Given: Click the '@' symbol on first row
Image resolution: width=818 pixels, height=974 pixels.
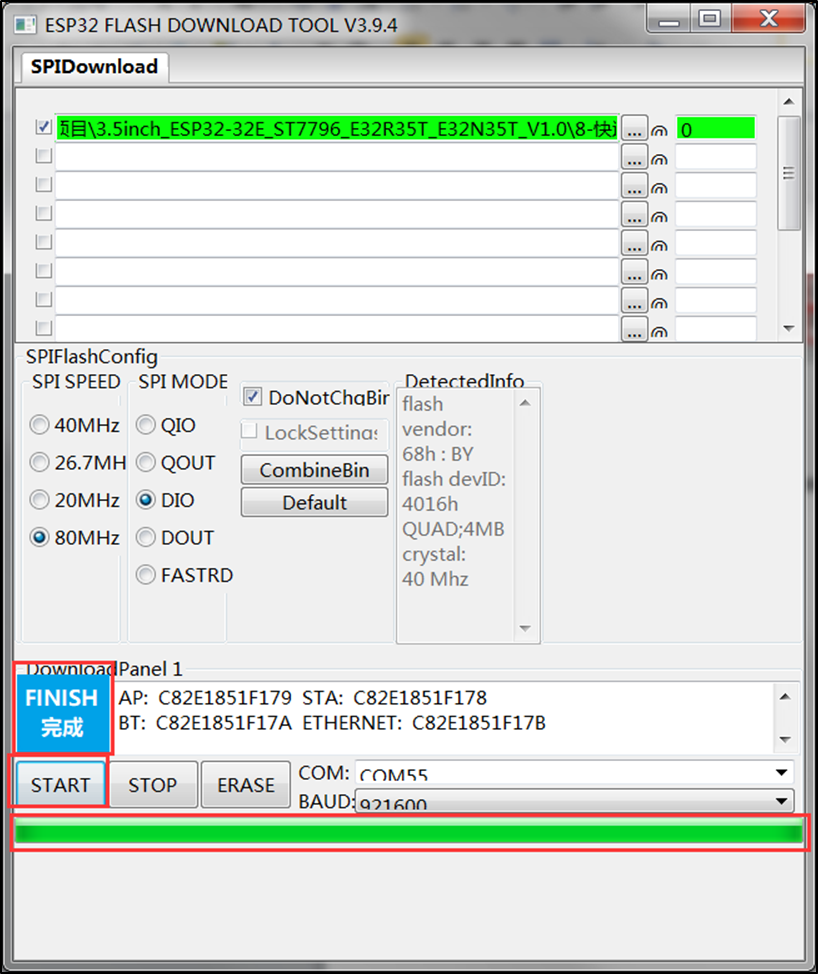Looking at the screenshot, I should [659, 130].
